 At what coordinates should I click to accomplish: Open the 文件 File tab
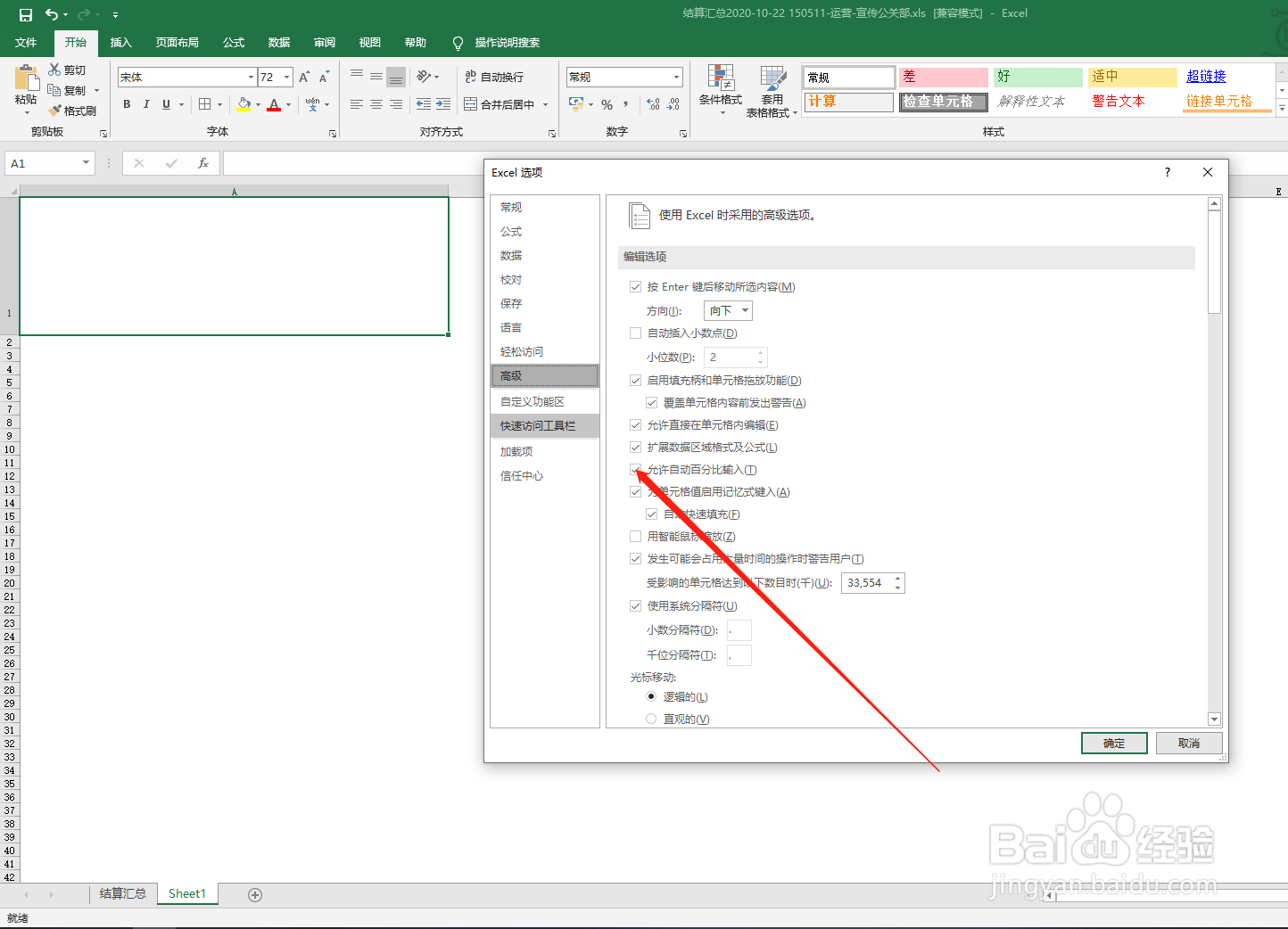click(26, 43)
